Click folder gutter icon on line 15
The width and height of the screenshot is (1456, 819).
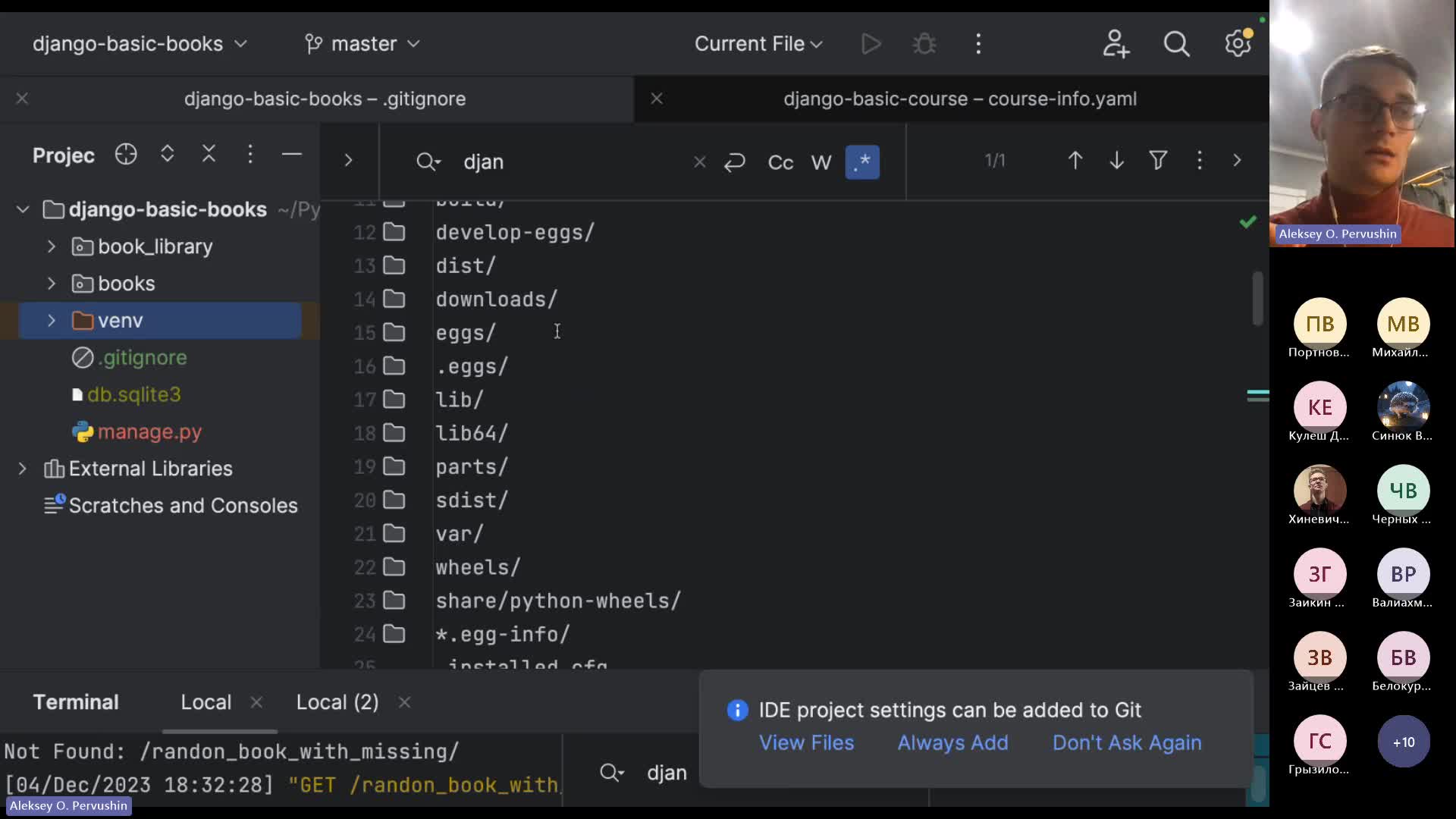coord(394,332)
